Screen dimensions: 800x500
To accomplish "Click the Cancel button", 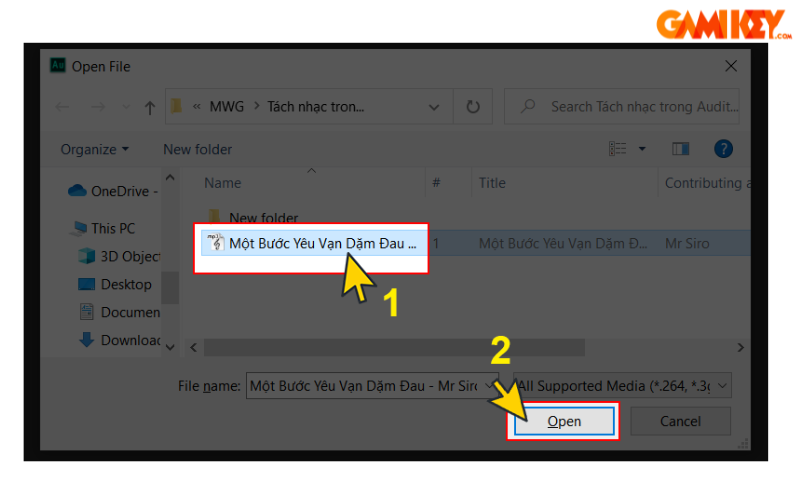I will [680, 421].
